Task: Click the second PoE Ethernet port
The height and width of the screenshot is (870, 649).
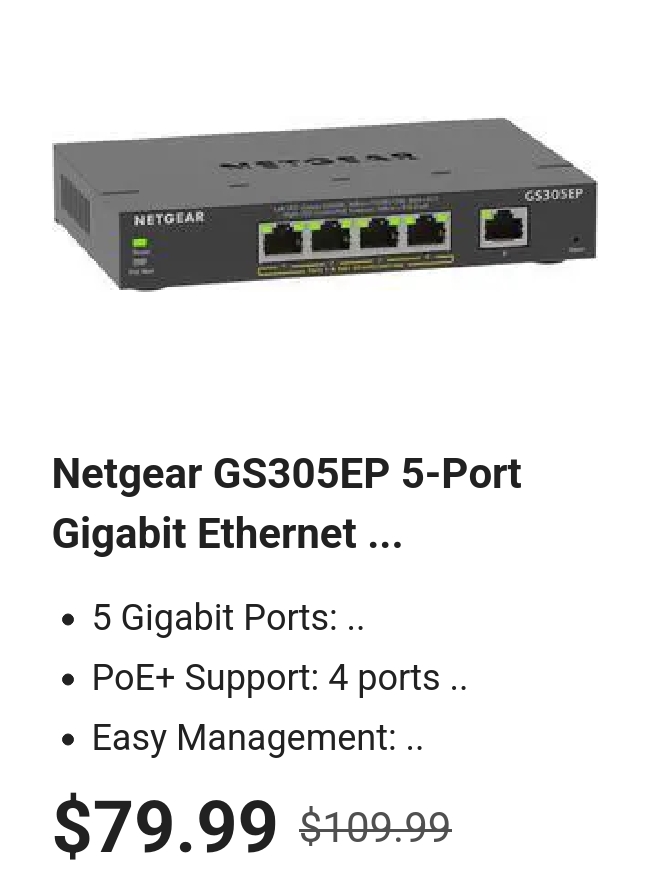Action: [331, 237]
